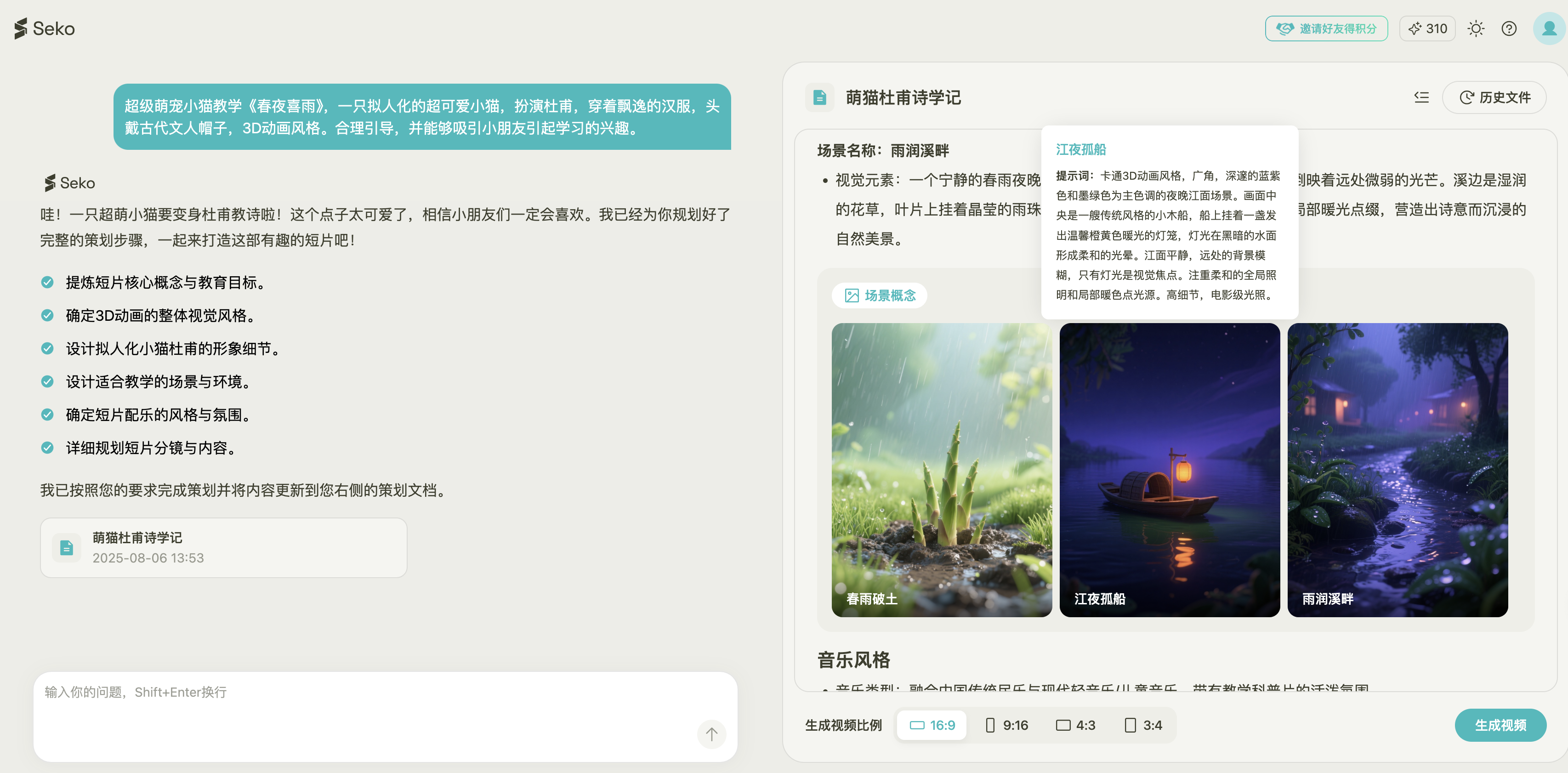Click the timestamp 2025-08-06 13:53

coord(148,558)
